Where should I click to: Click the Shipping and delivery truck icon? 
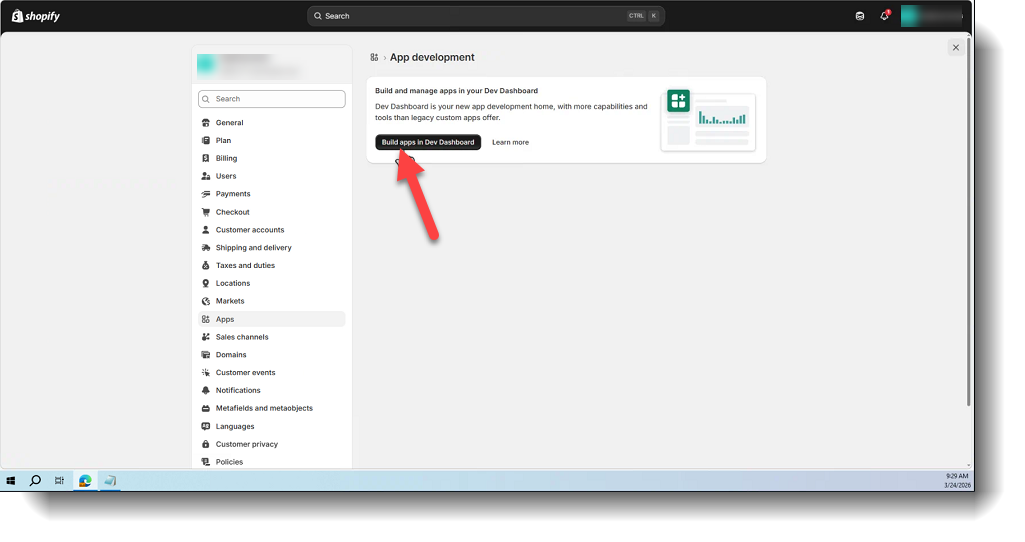[x=206, y=248]
